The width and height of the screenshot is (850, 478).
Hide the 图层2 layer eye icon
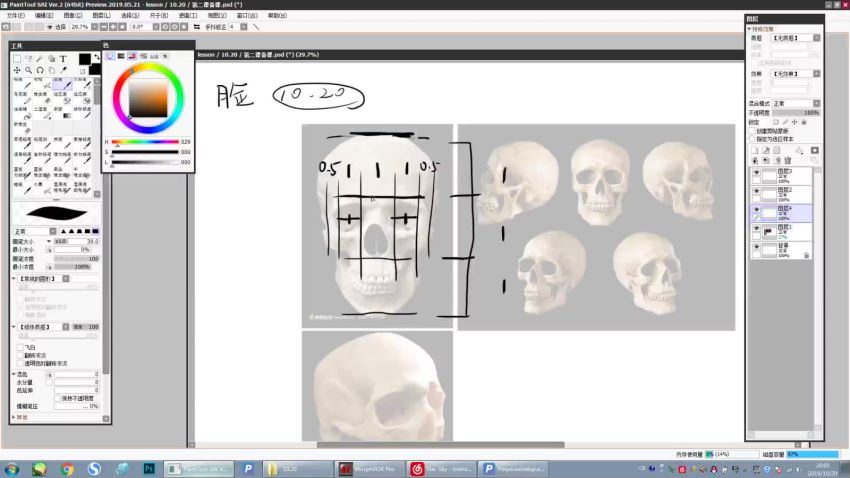click(756, 191)
